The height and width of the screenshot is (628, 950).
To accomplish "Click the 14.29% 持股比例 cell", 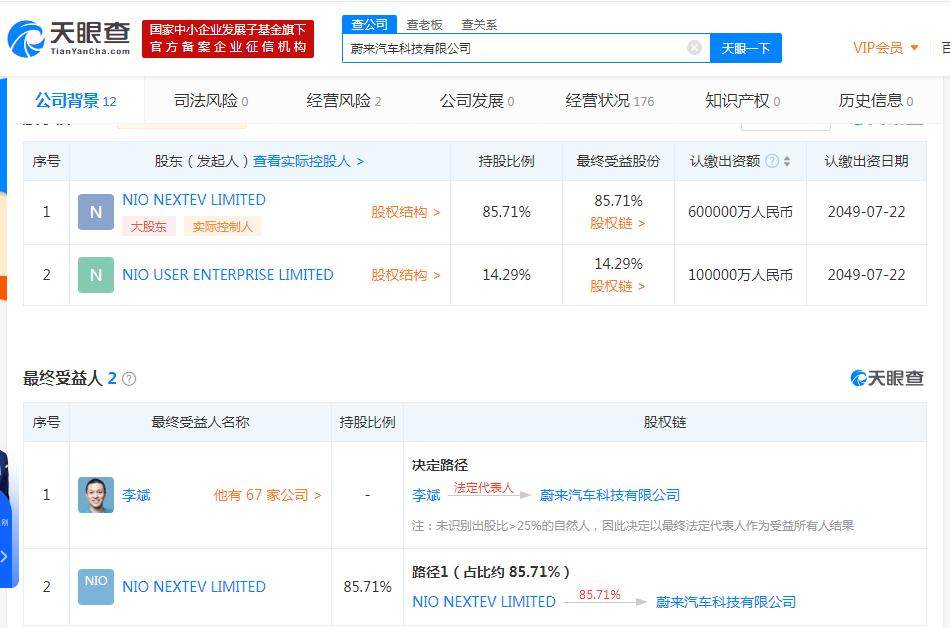I will click(x=507, y=275).
